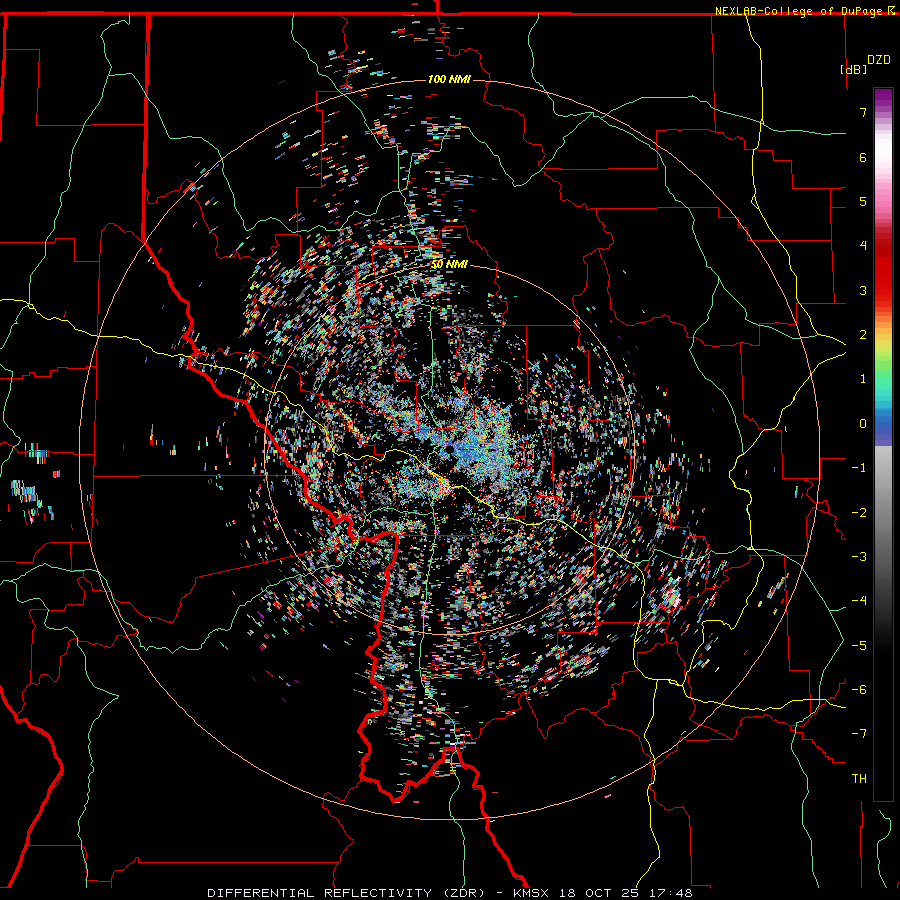Click the 2 value on the scale
The image size is (900, 900).
863,335
